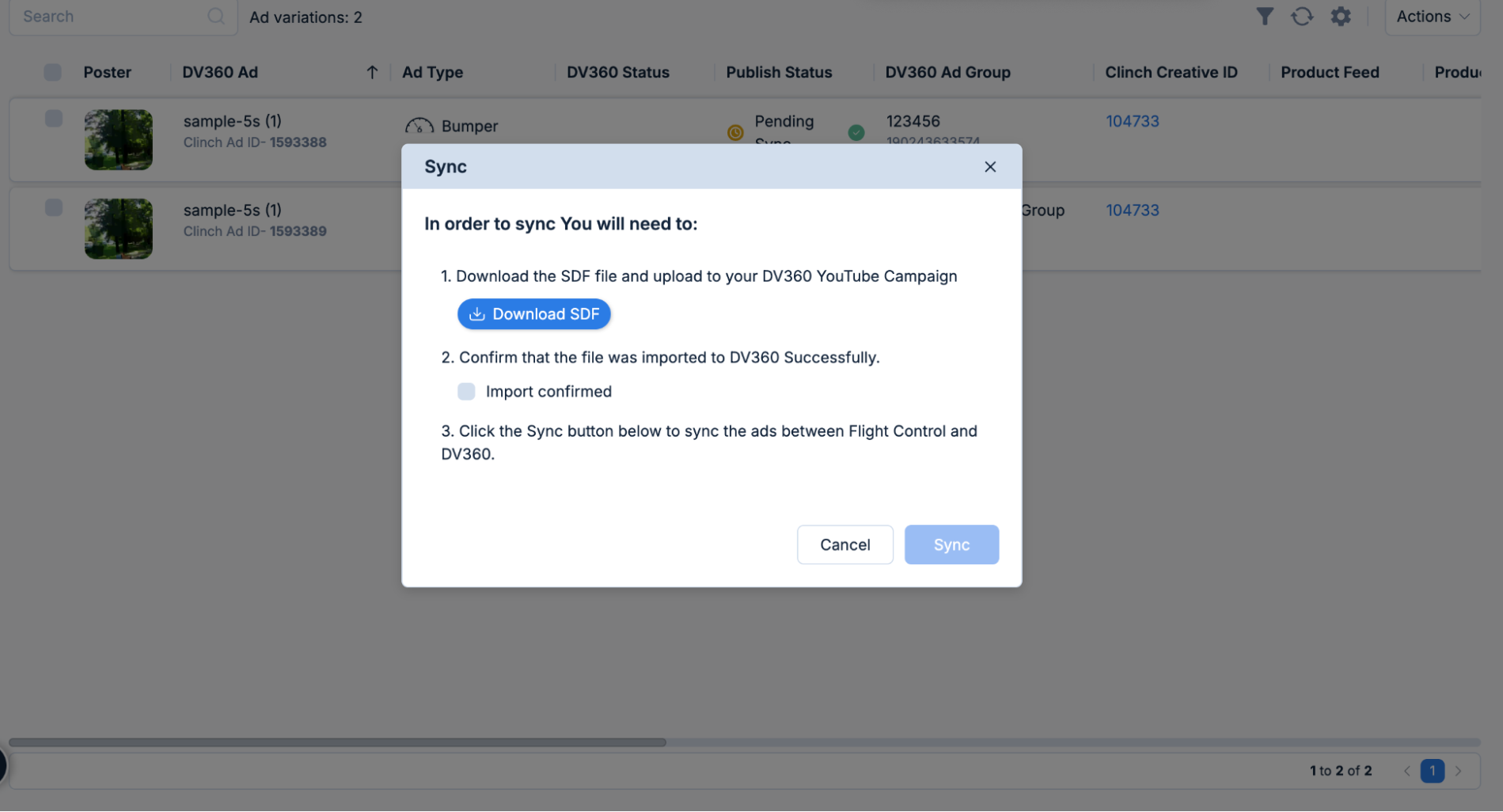Select page 1 in pagination
This screenshot has height=812, width=1503.
tap(1432, 771)
